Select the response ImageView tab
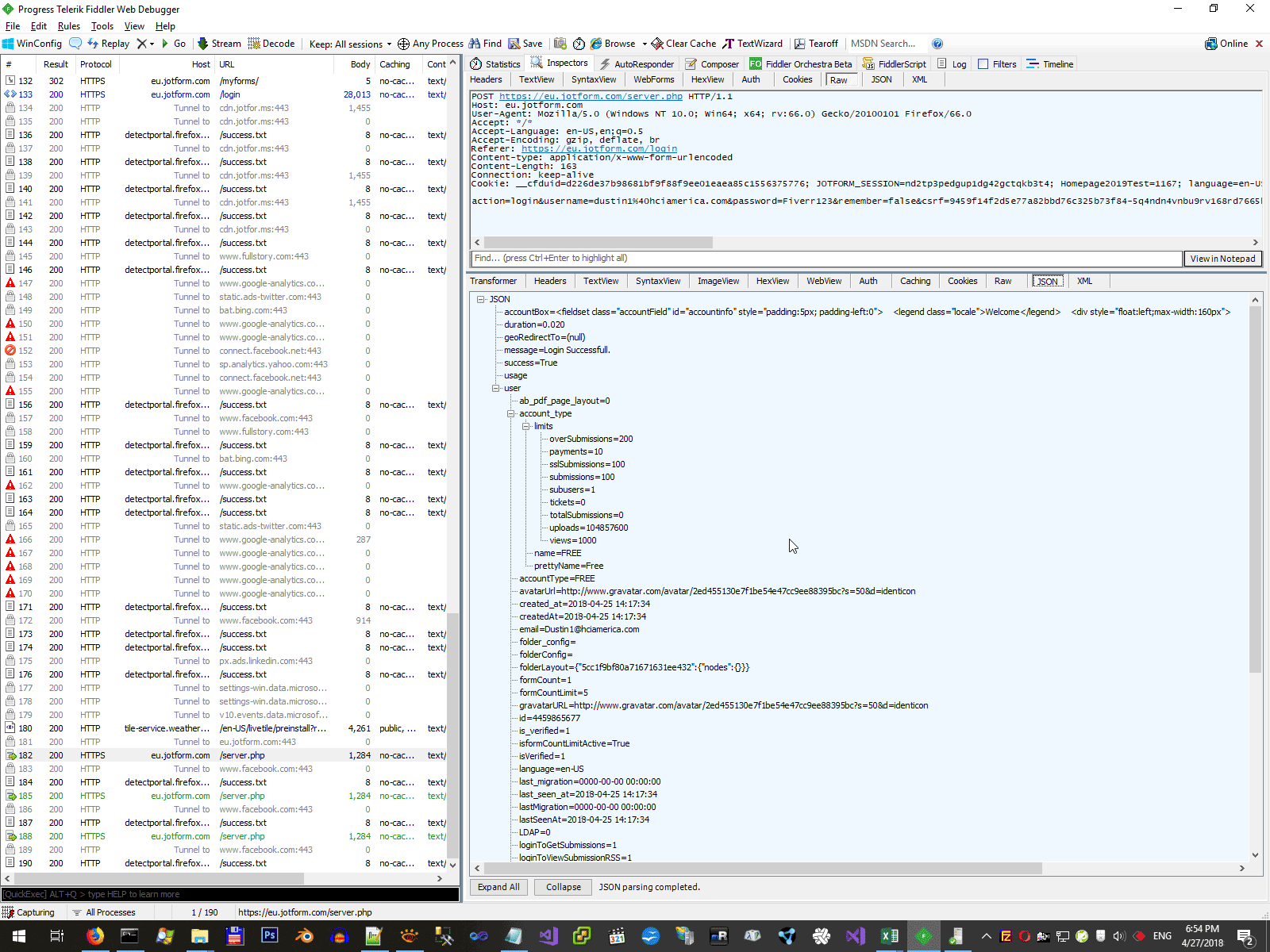 click(x=718, y=281)
